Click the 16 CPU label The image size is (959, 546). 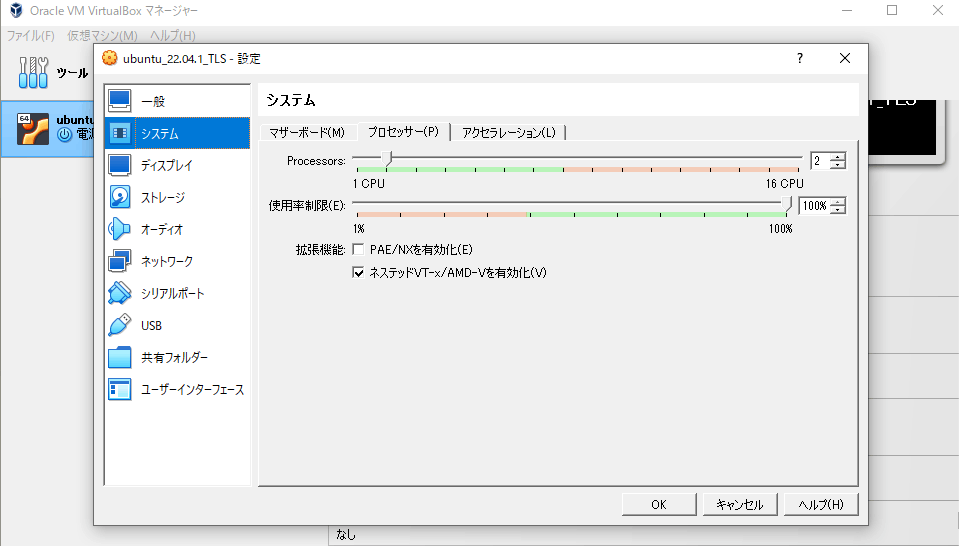point(785,183)
